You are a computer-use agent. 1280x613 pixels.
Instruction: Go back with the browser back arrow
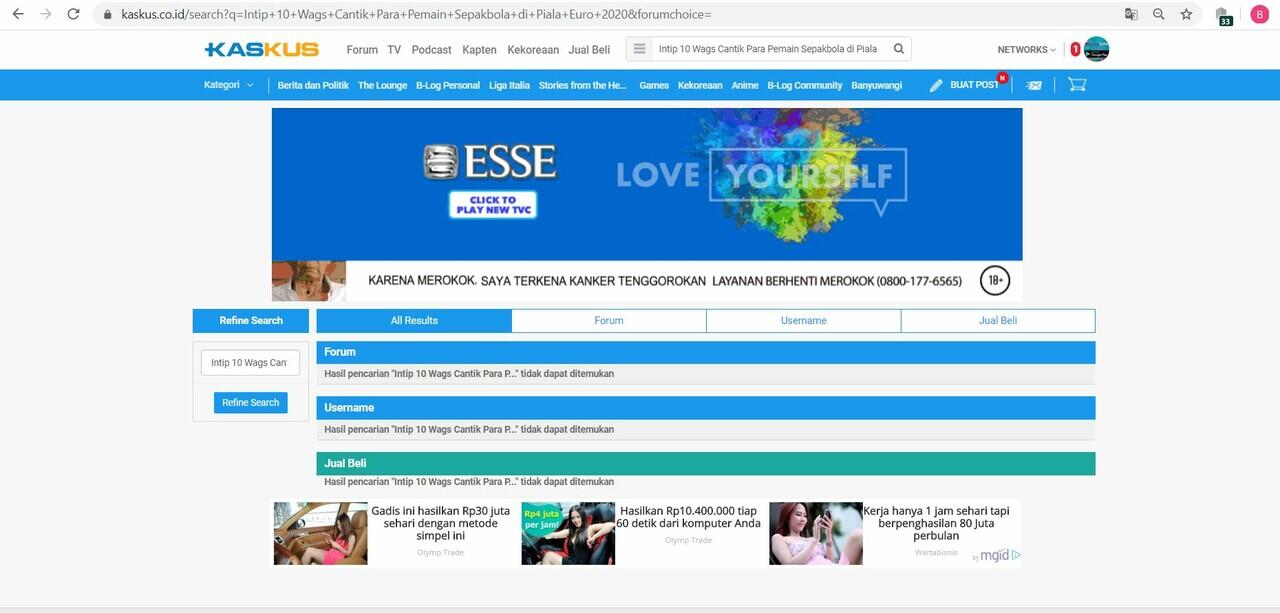(x=17, y=14)
